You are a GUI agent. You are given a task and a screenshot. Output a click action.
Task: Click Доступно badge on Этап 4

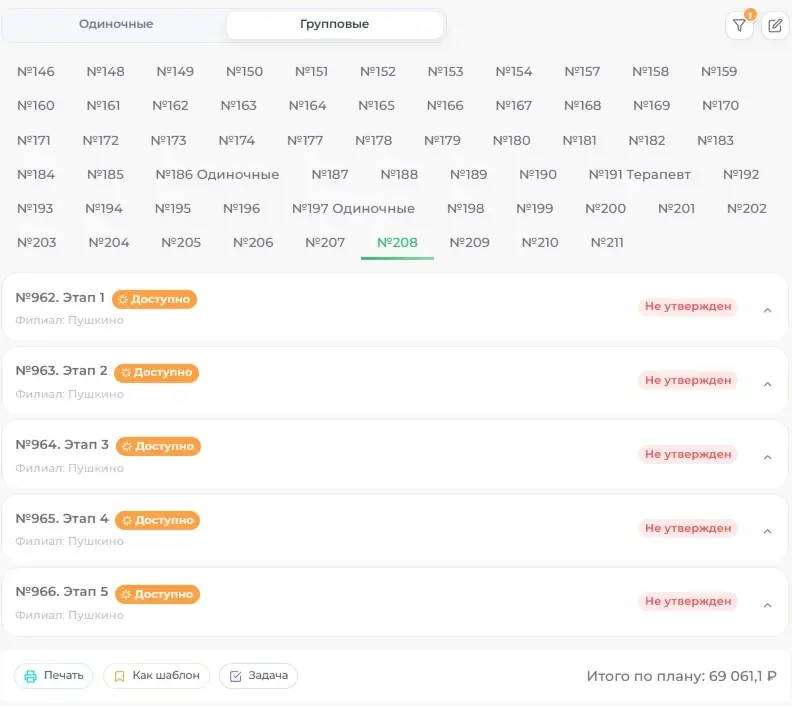tap(158, 520)
